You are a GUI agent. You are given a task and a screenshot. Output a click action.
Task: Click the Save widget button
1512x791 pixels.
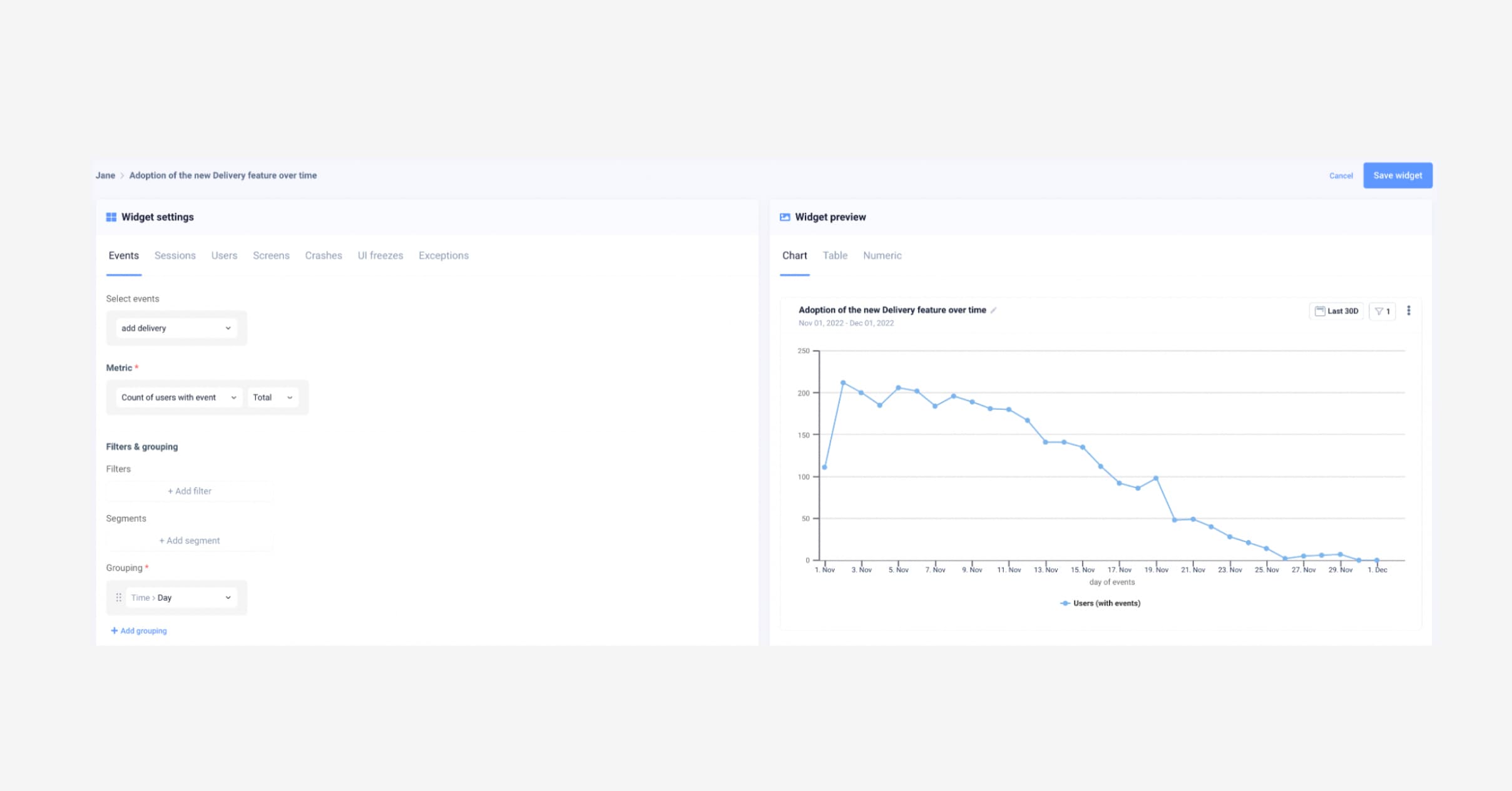1397,175
